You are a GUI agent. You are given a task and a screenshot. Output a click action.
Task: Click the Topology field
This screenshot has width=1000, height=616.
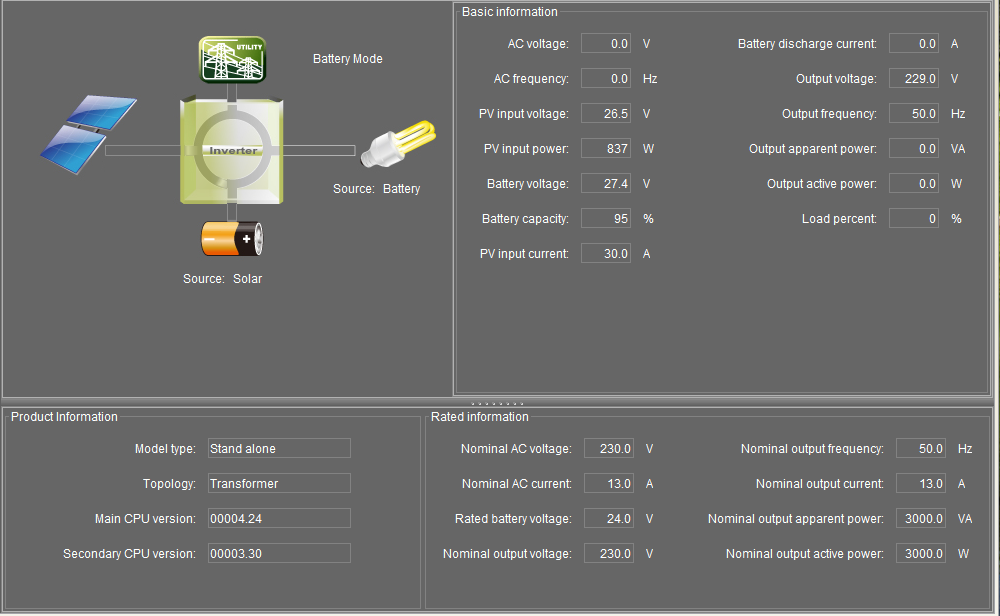[279, 483]
